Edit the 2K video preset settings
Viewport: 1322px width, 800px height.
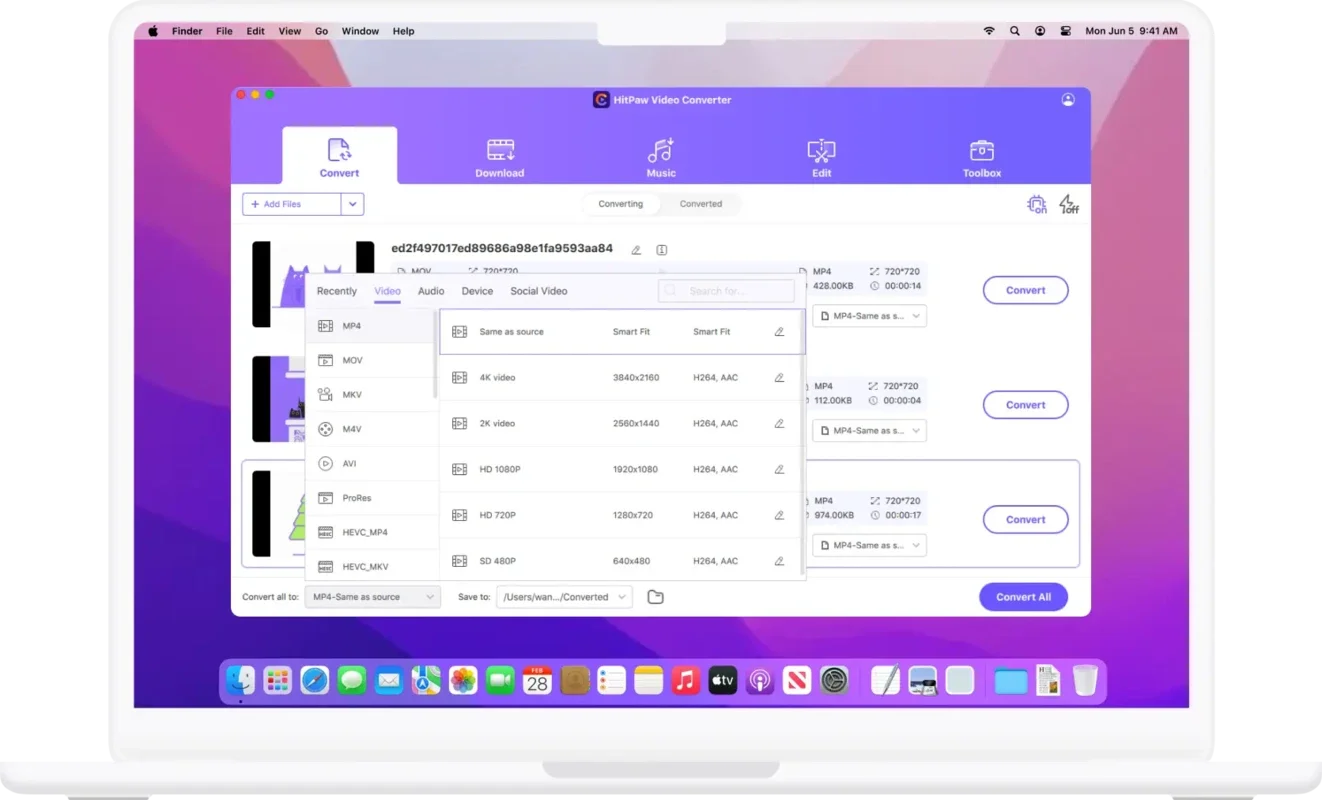(779, 424)
